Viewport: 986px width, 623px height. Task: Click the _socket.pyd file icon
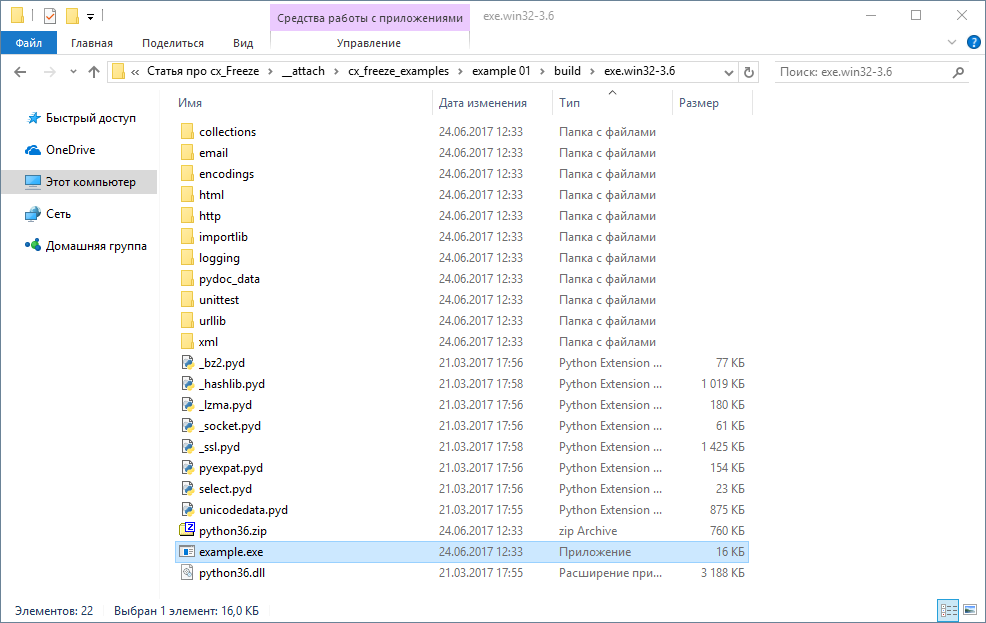[x=187, y=426]
